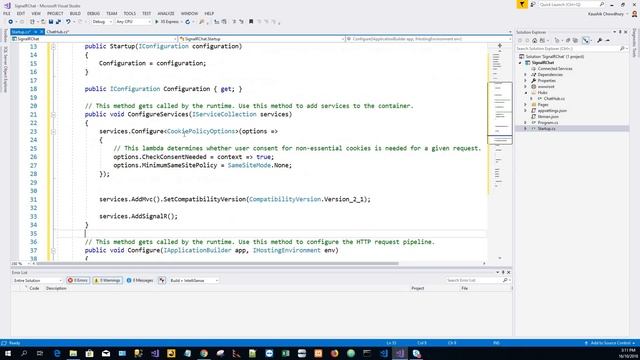Screen dimensions: 640x360
Task: Select ChatHub.cs in Solution Explorer
Action: pyautogui.click(x=554, y=98)
